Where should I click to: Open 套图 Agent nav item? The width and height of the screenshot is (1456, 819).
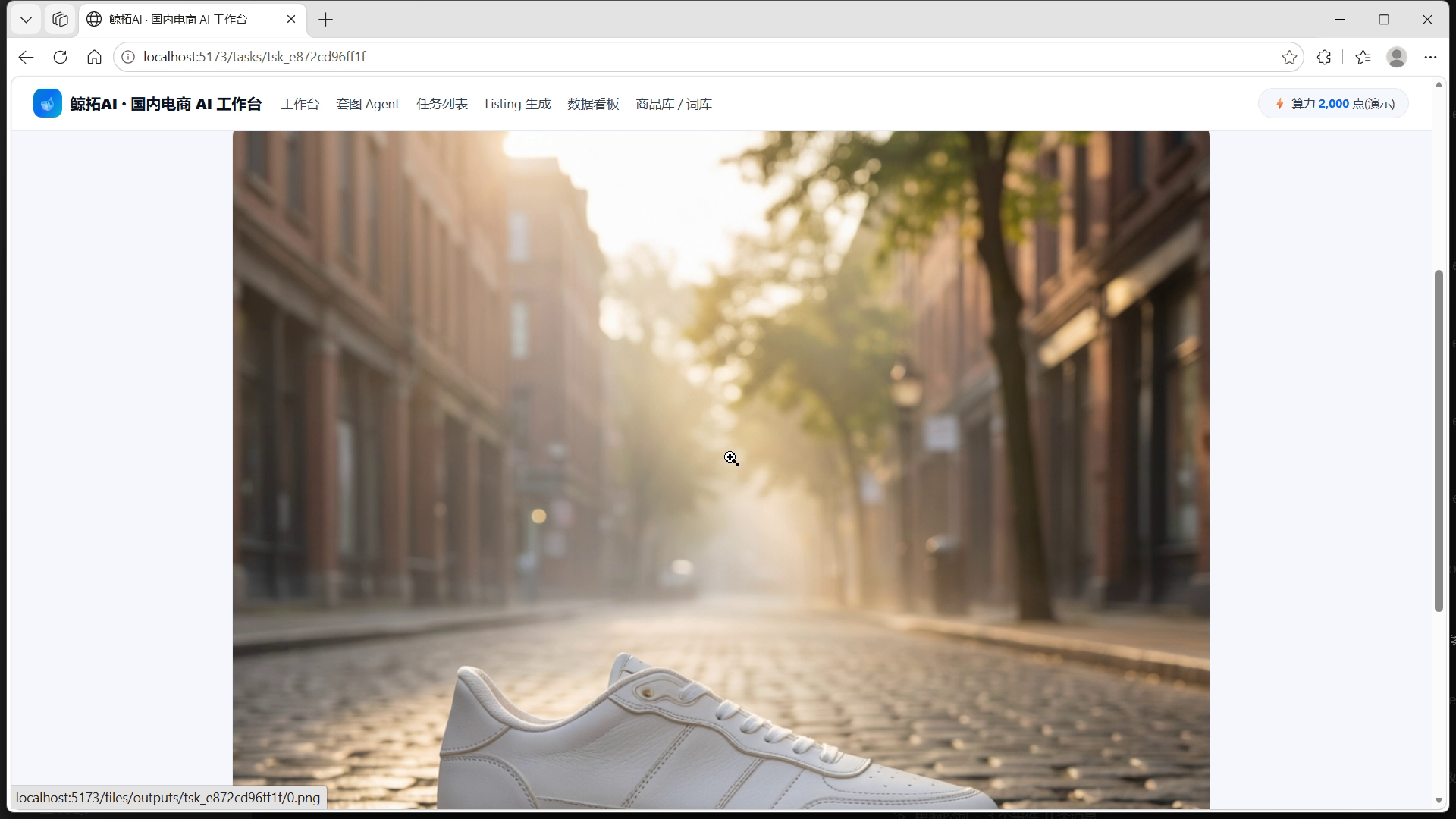click(368, 104)
